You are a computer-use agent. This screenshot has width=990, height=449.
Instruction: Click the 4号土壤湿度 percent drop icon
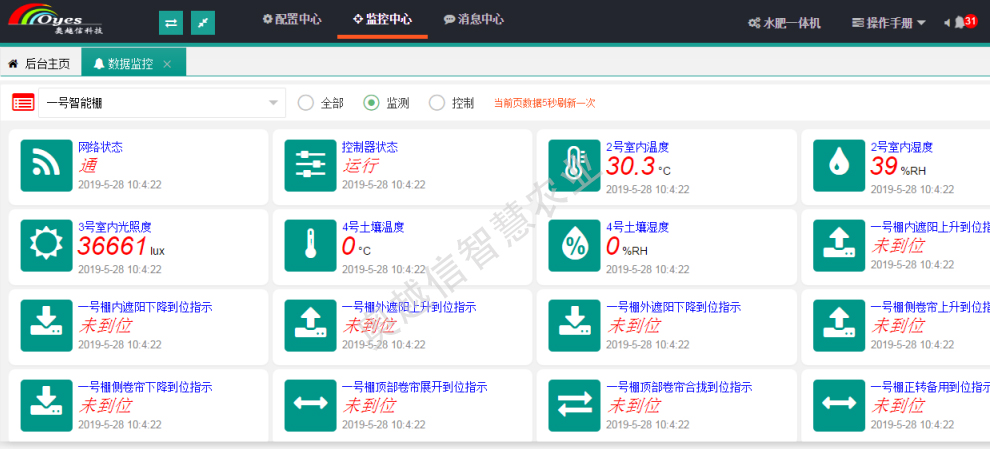tap(575, 246)
